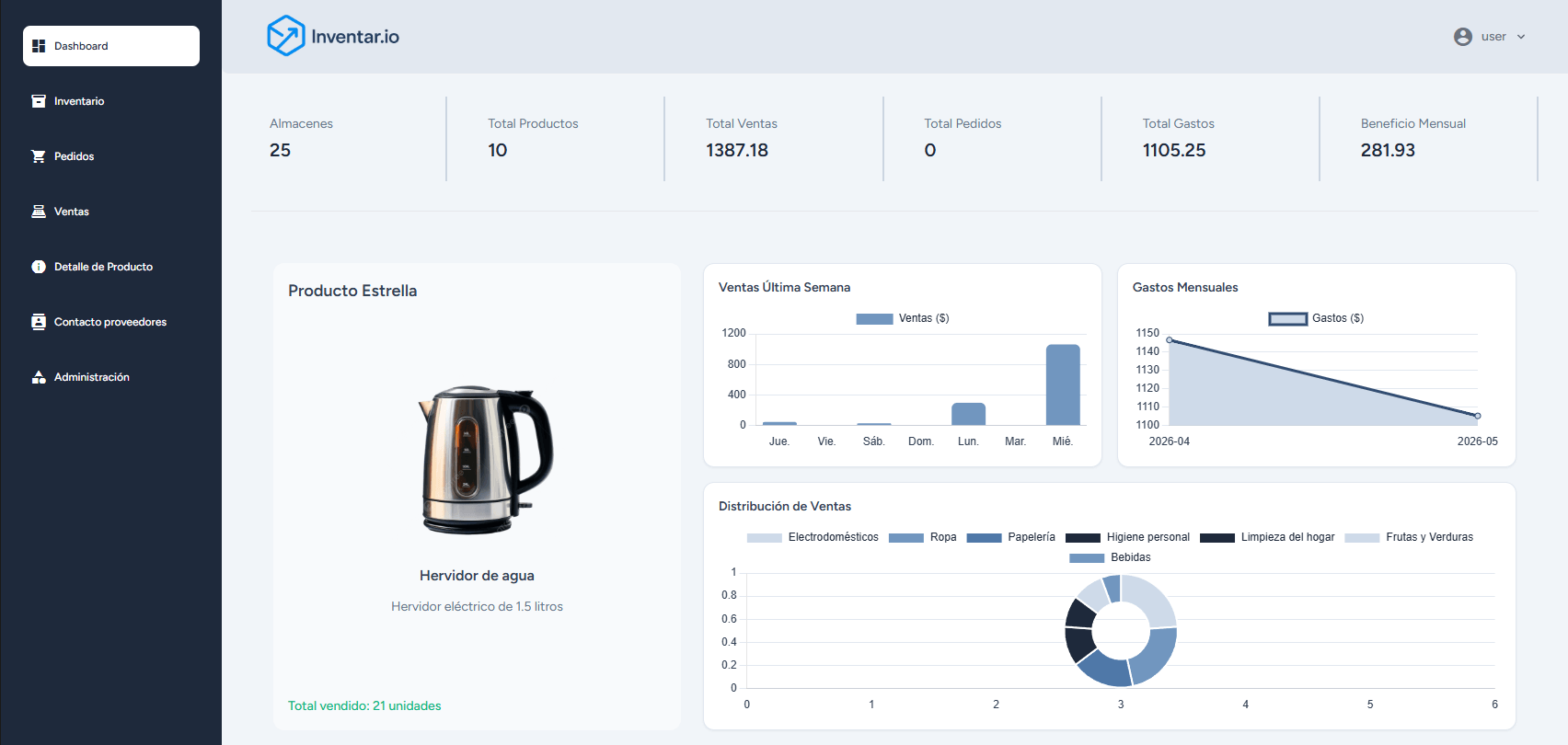Viewport: 1568px width, 745px height.
Task: Click 'Total vendido: 21 unidades' text
Action: [364, 706]
